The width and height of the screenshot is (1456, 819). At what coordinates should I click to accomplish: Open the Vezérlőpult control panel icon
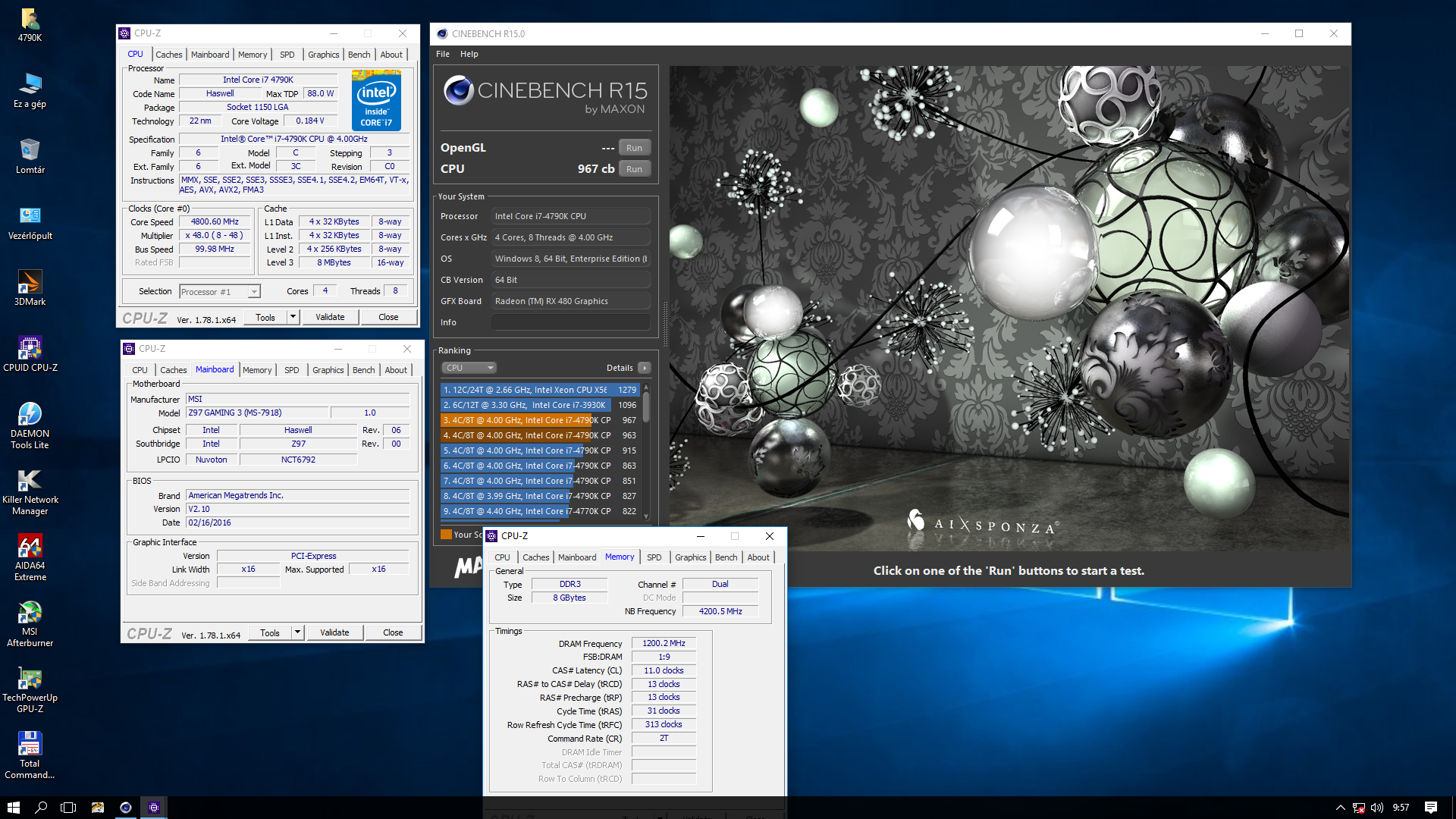pos(30,223)
